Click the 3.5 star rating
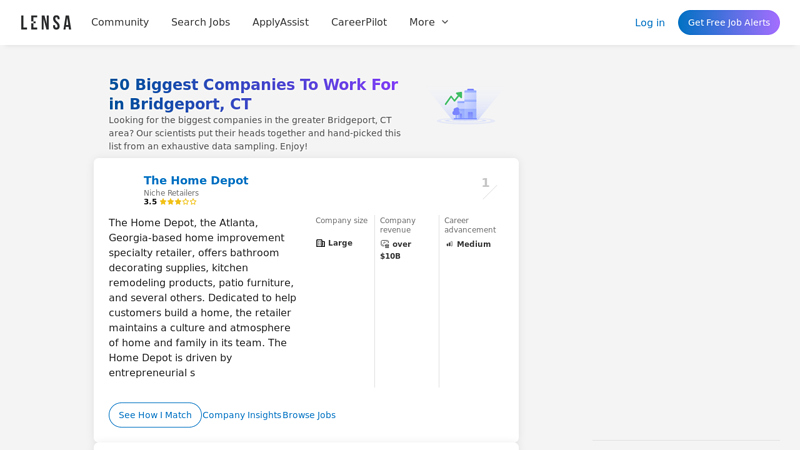Viewport: 800px width, 450px height. pos(170,202)
